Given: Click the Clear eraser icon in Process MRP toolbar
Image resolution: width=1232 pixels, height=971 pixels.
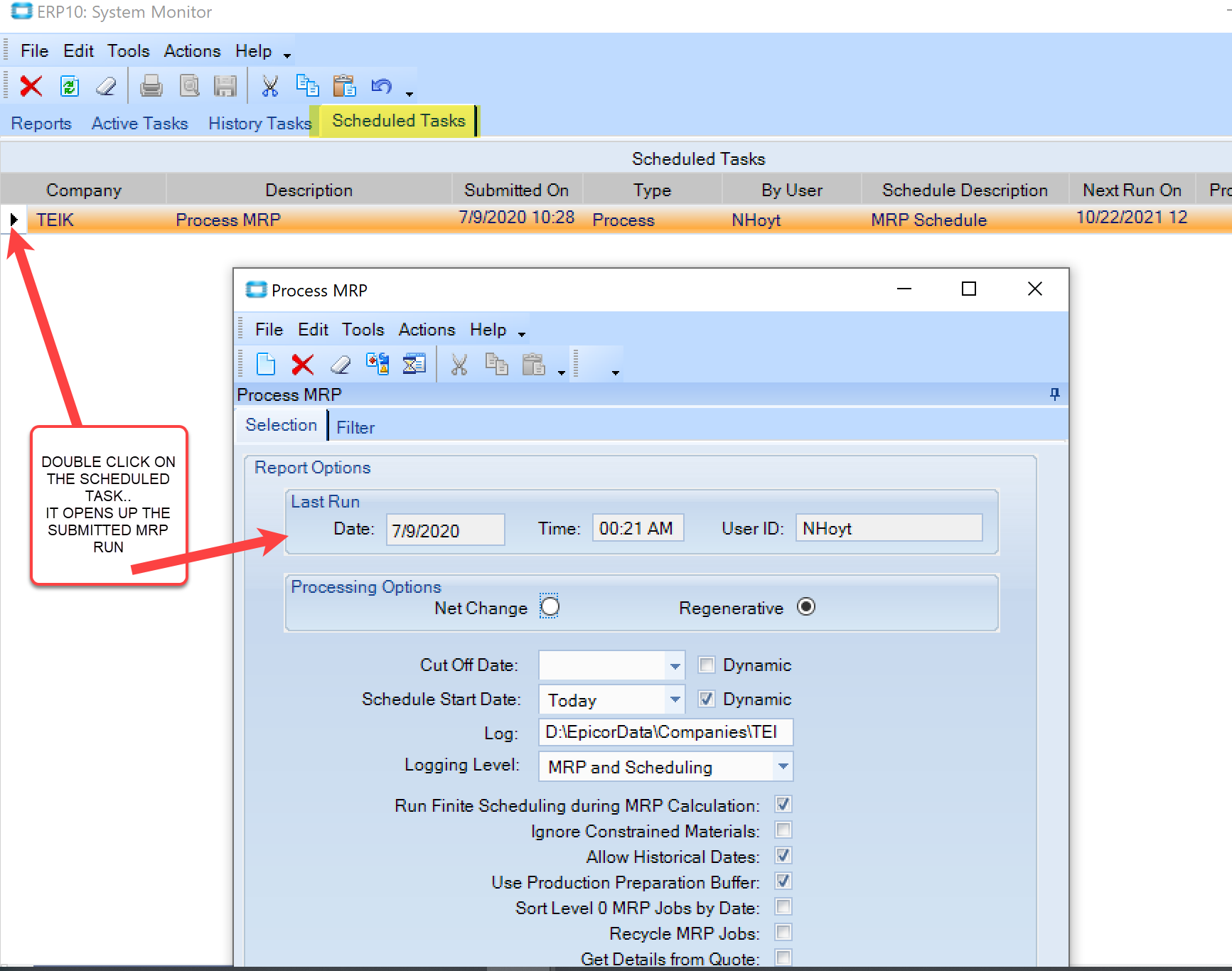Looking at the screenshot, I should point(340,363).
